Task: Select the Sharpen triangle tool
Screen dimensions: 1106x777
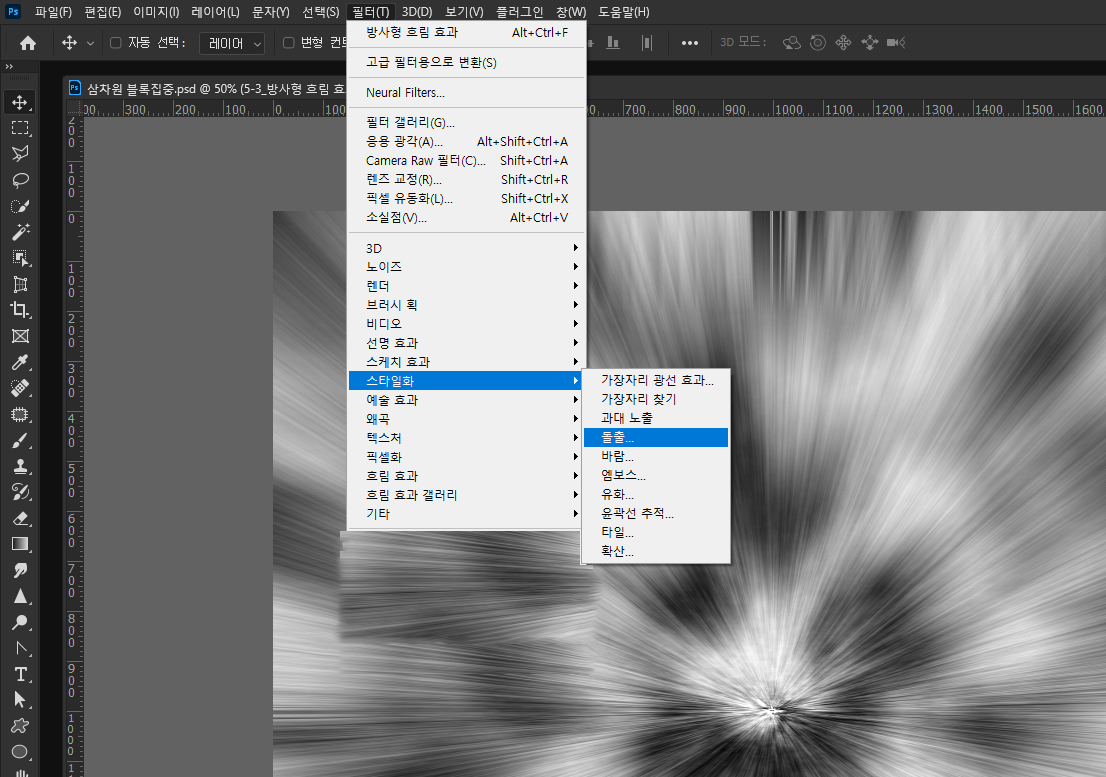Action: (x=20, y=596)
